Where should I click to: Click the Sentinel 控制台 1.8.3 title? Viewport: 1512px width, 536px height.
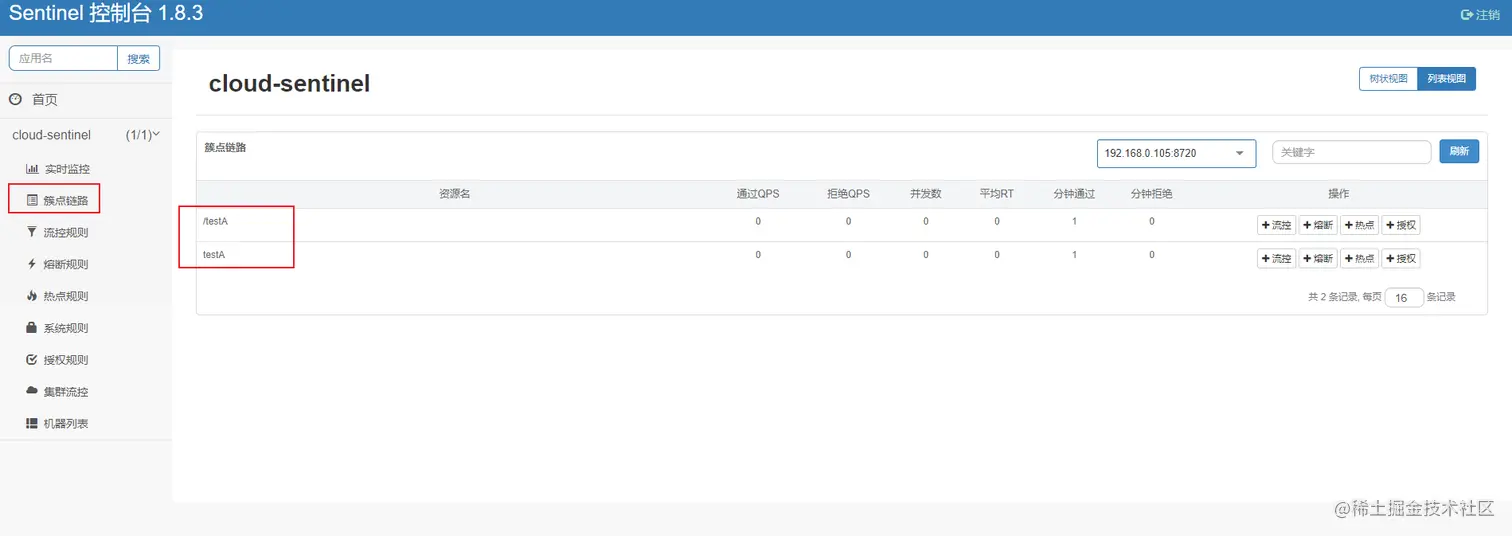[106, 14]
